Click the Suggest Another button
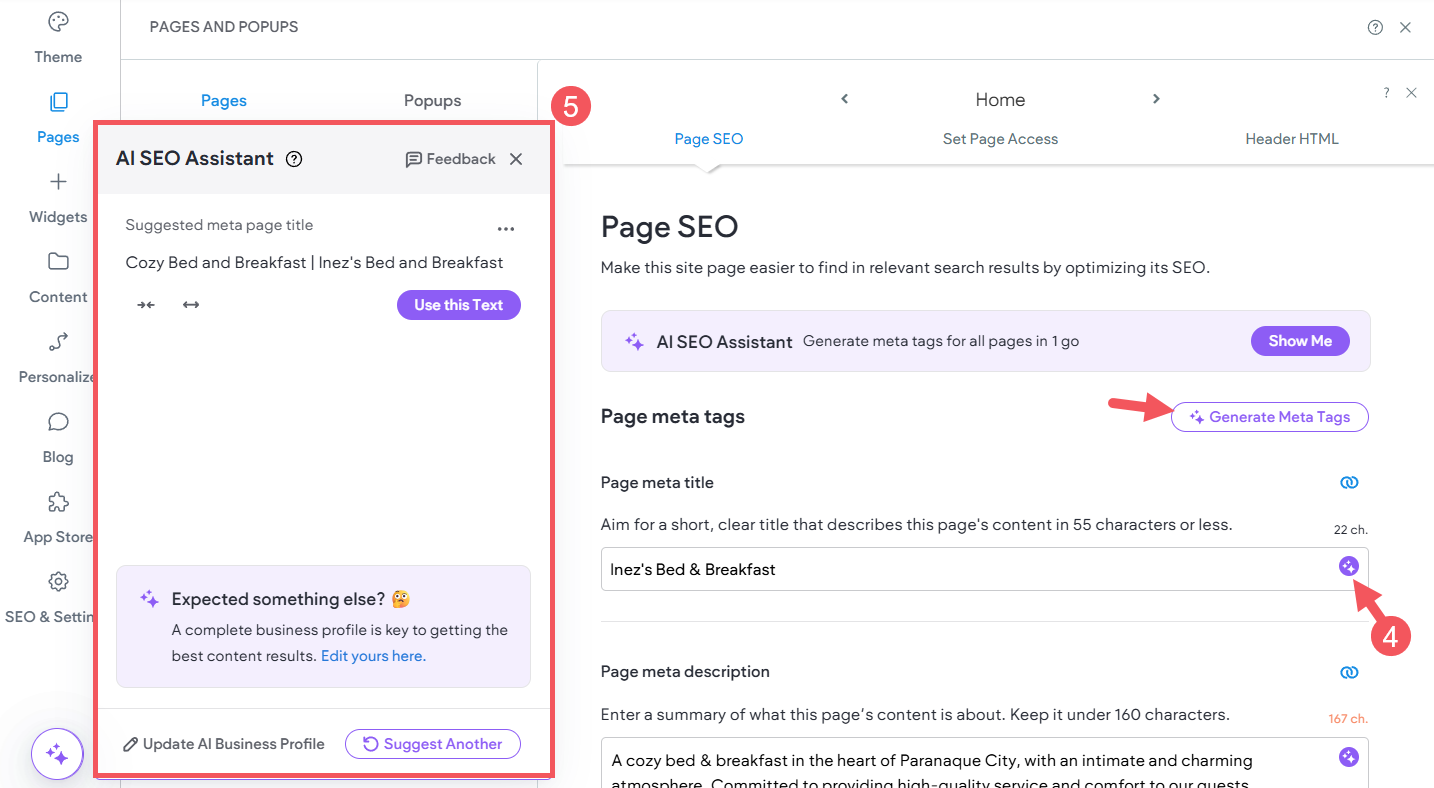 click(432, 744)
